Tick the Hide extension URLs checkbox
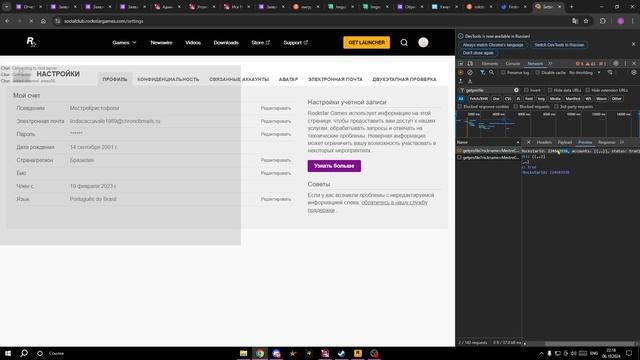The height and width of the screenshot is (360, 640). (588, 90)
